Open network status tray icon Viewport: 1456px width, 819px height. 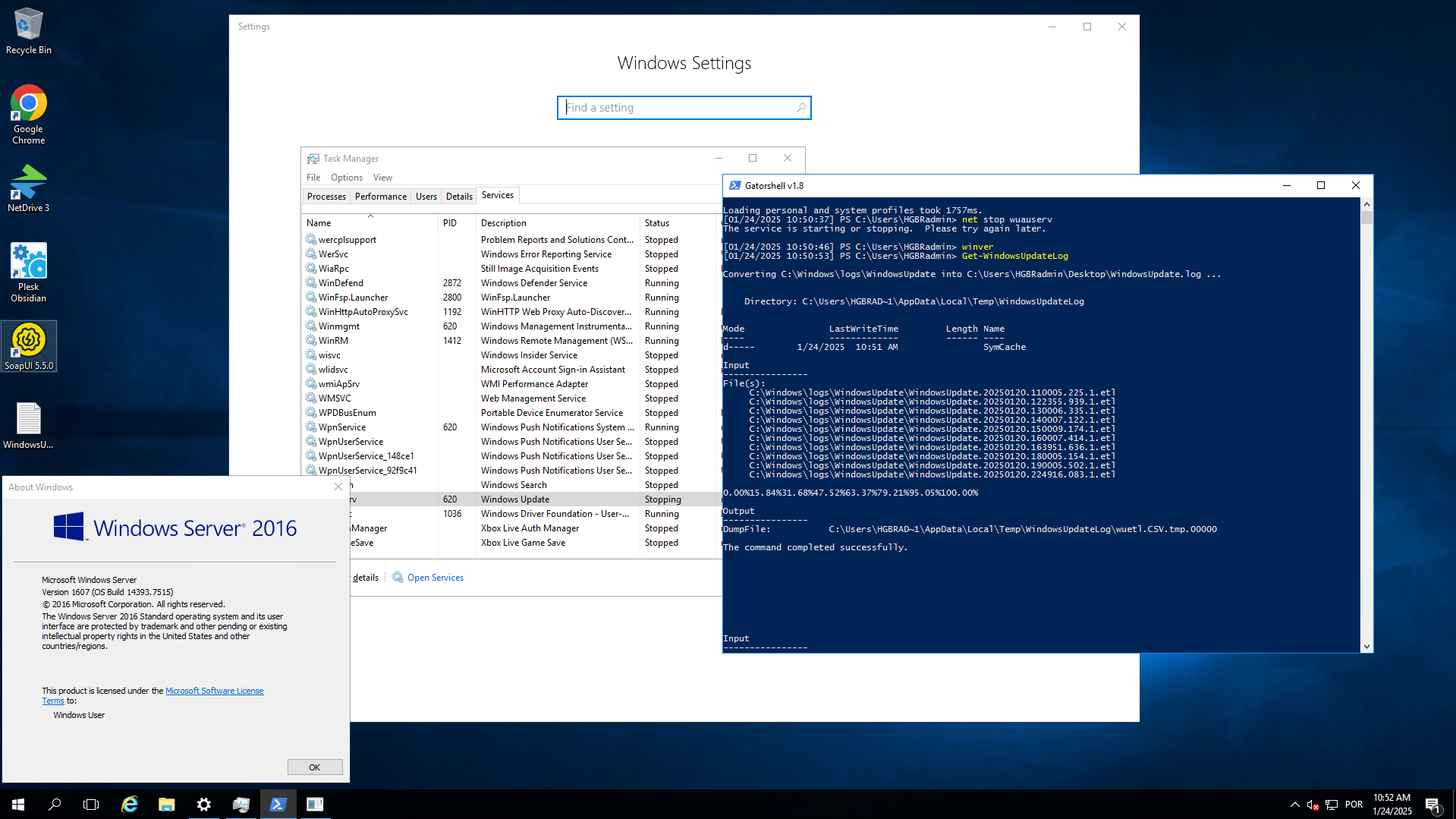(1332, 805)
